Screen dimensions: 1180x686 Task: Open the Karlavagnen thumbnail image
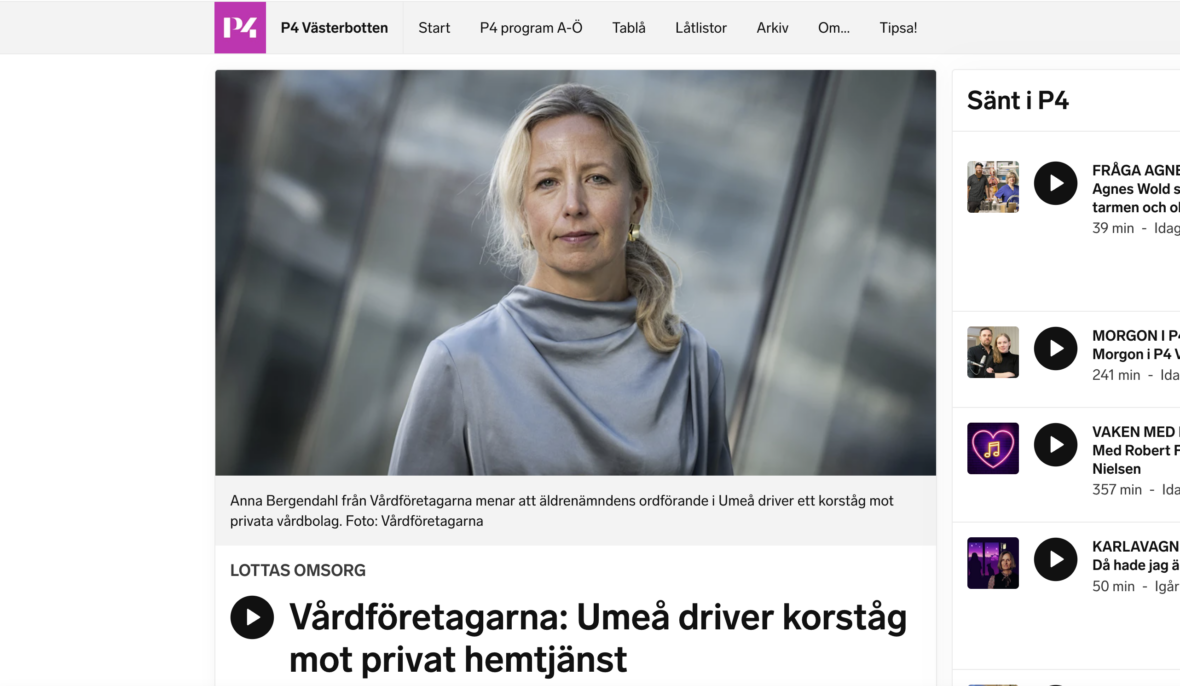(993, 563)
